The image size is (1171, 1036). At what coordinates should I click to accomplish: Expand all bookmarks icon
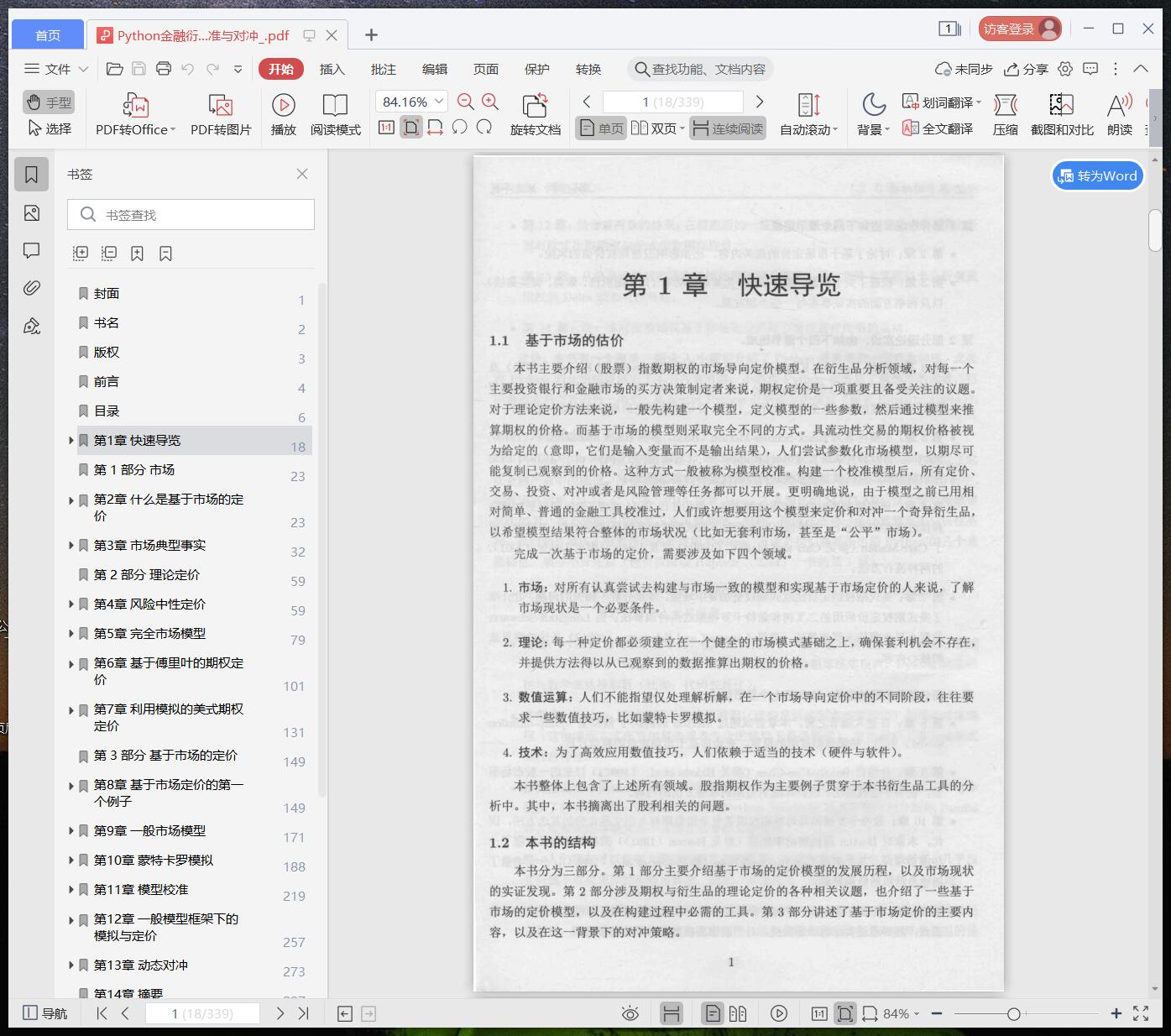coord(81,253)
